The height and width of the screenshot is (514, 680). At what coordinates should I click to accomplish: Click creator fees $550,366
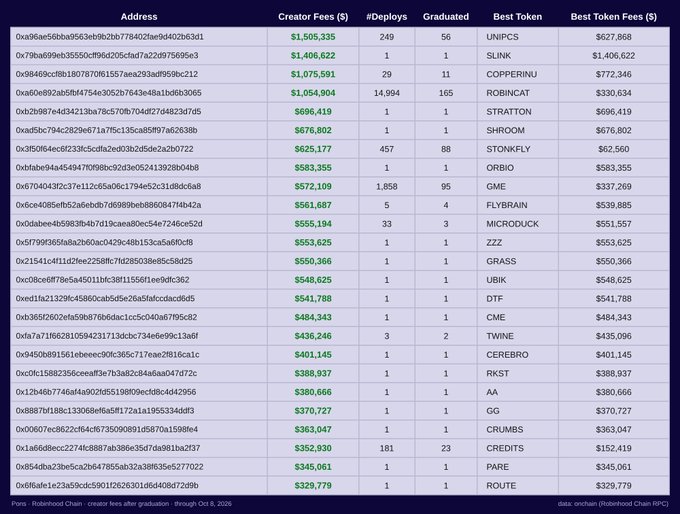(313, 261)
